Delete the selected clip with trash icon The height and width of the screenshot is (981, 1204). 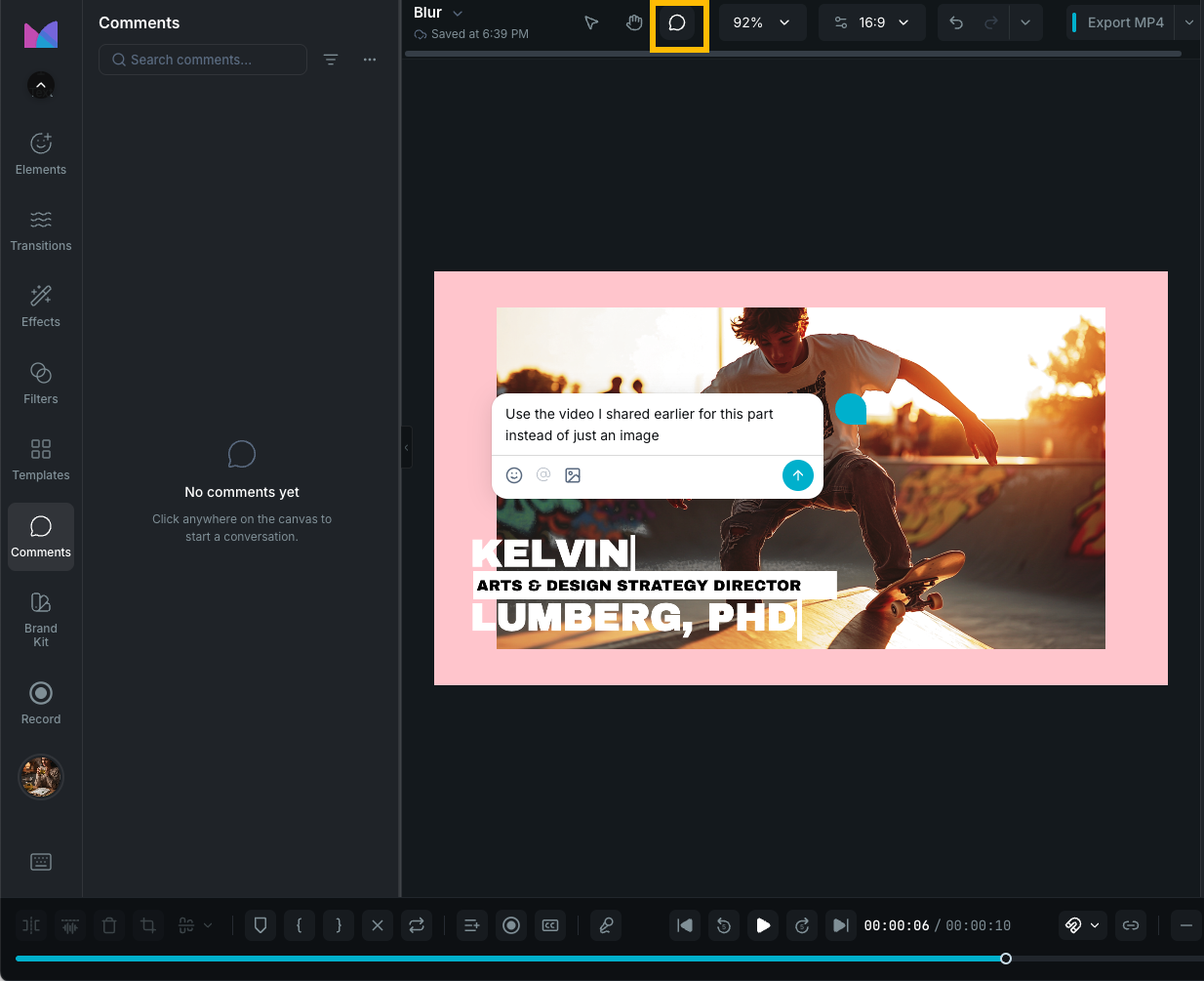tap(109, 925)
